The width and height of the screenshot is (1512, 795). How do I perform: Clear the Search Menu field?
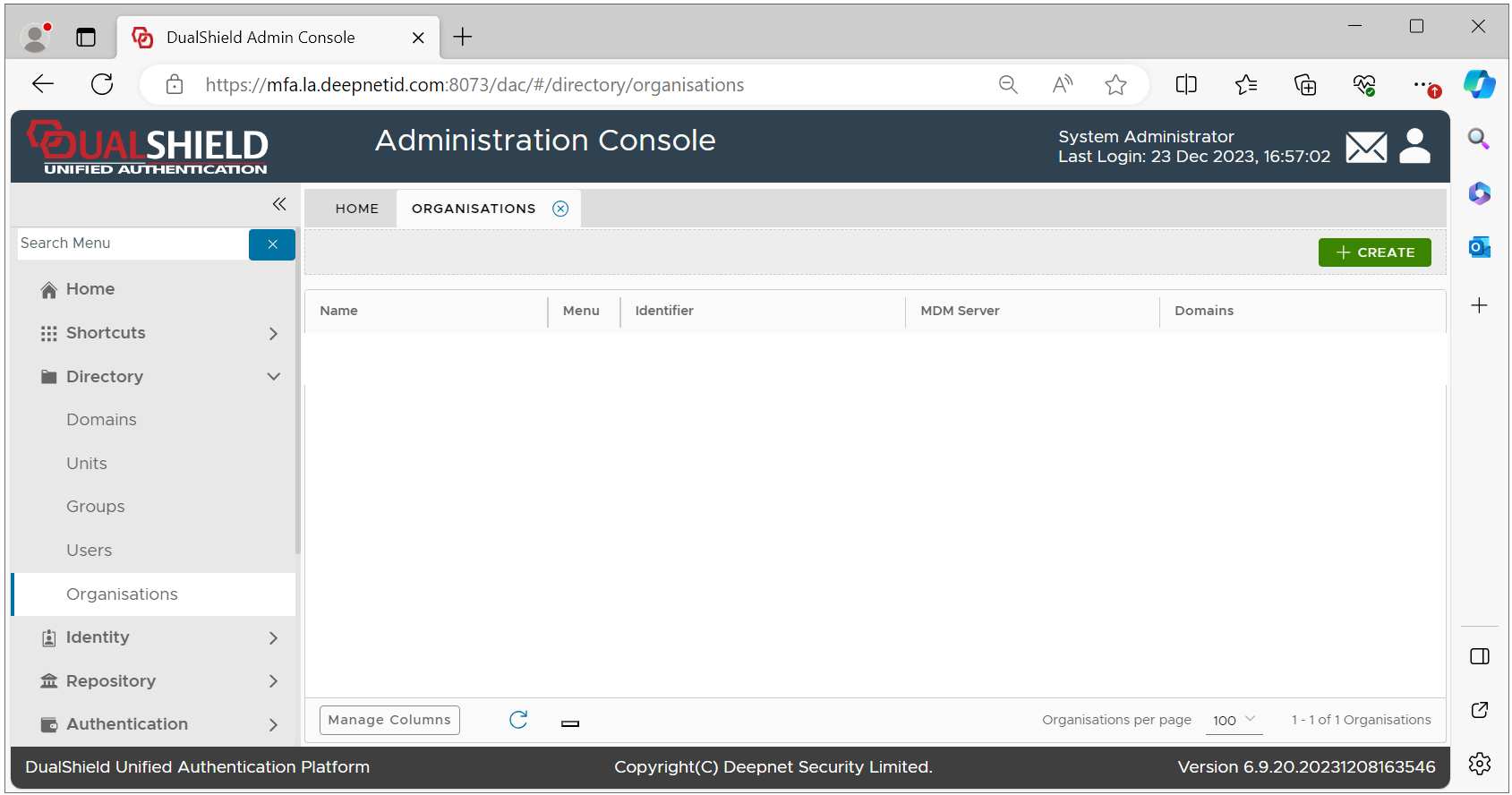pos(272,244)
